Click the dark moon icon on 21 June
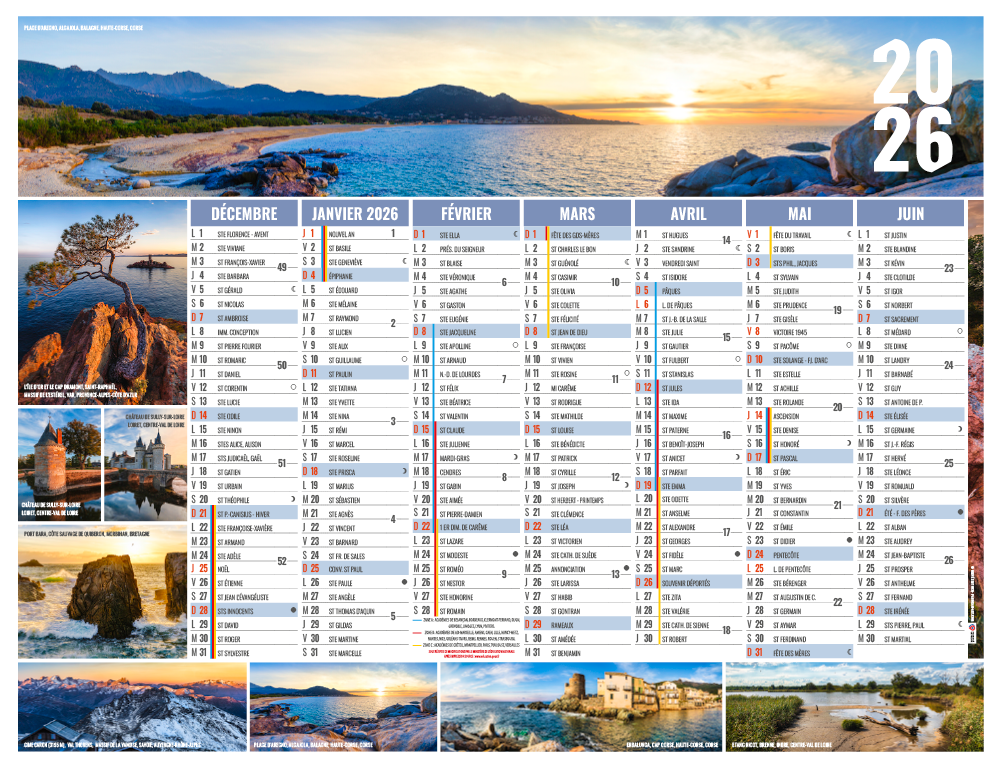Image resolution: width=1000 pixels, height=767 pixels. coord(960,512)
